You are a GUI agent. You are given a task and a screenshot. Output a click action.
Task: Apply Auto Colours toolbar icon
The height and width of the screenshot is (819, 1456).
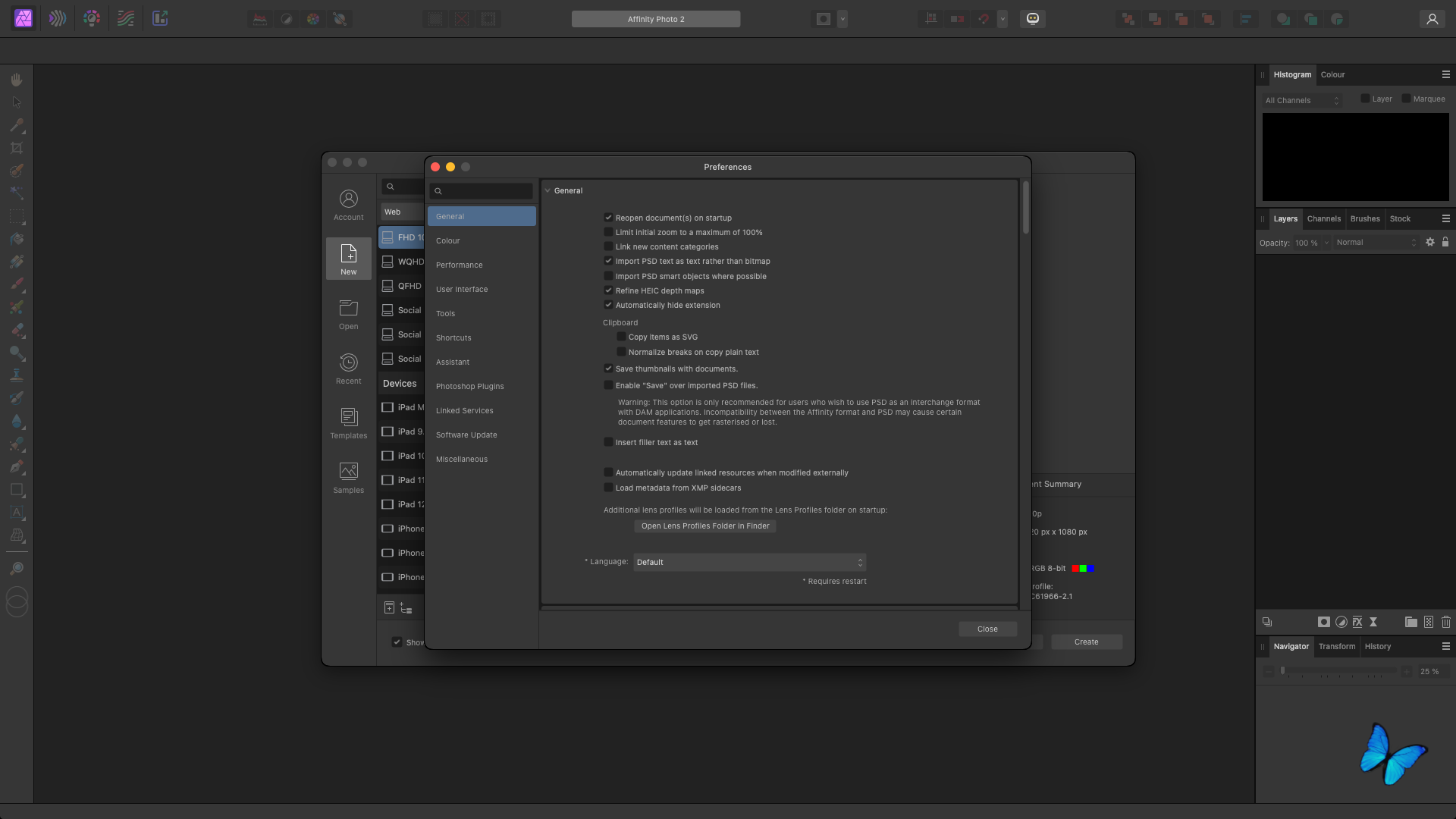313,19
